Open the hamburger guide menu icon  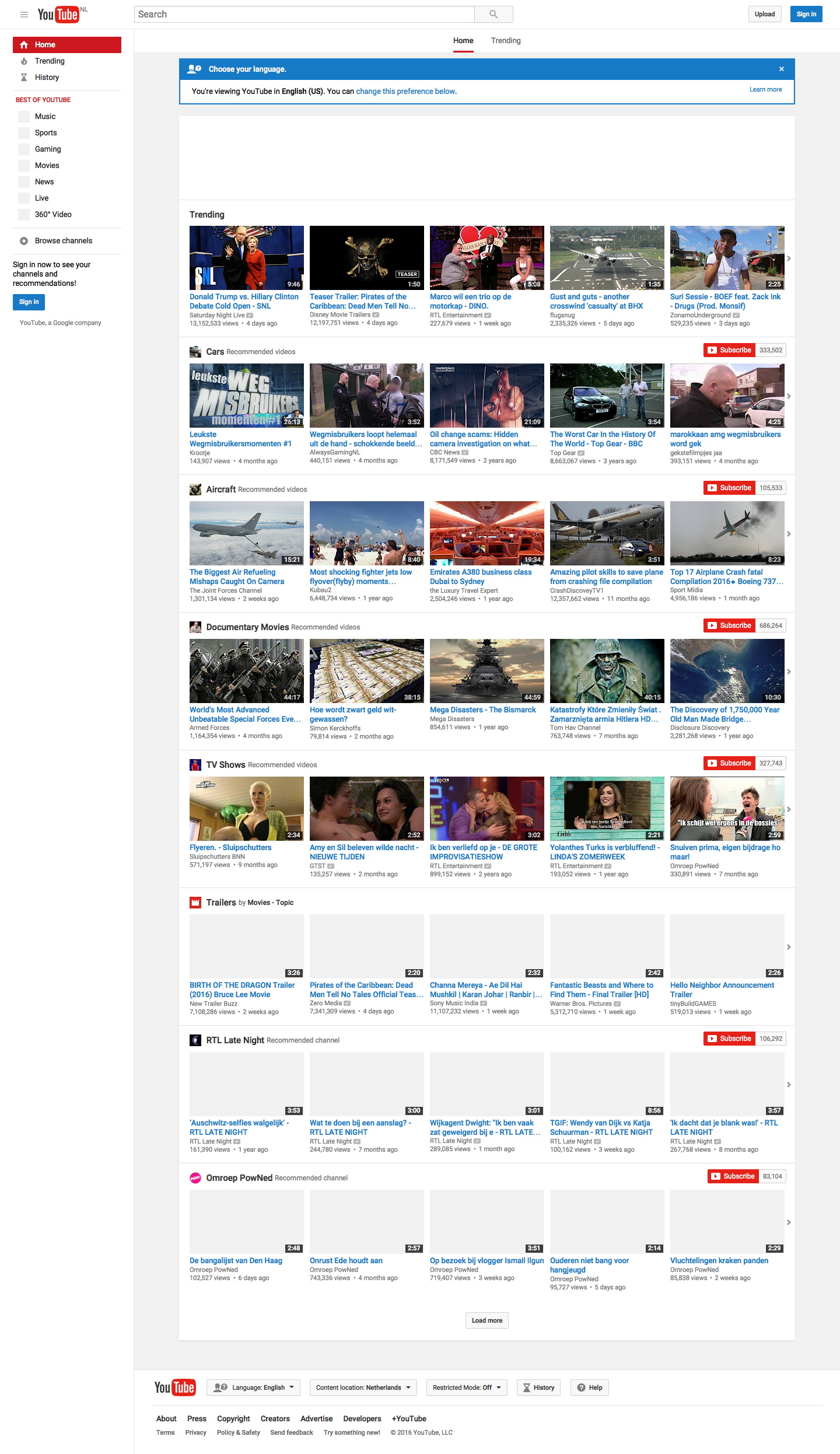[x=24, y=15]
